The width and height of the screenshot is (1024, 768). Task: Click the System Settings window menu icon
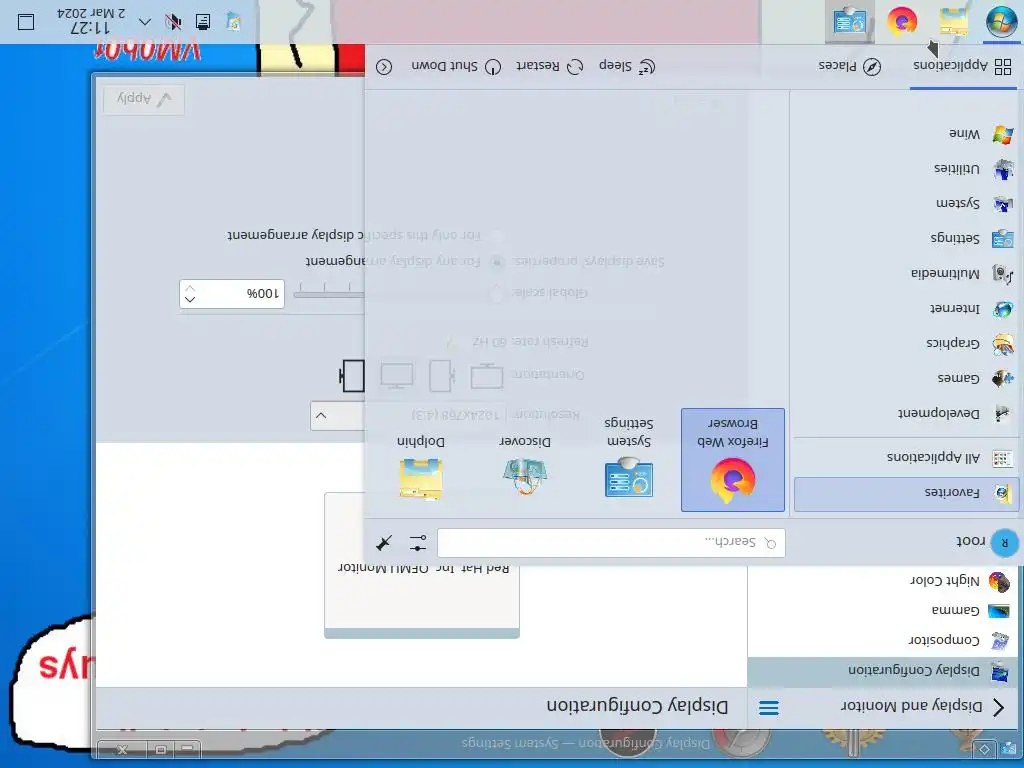coord(1008,748)
